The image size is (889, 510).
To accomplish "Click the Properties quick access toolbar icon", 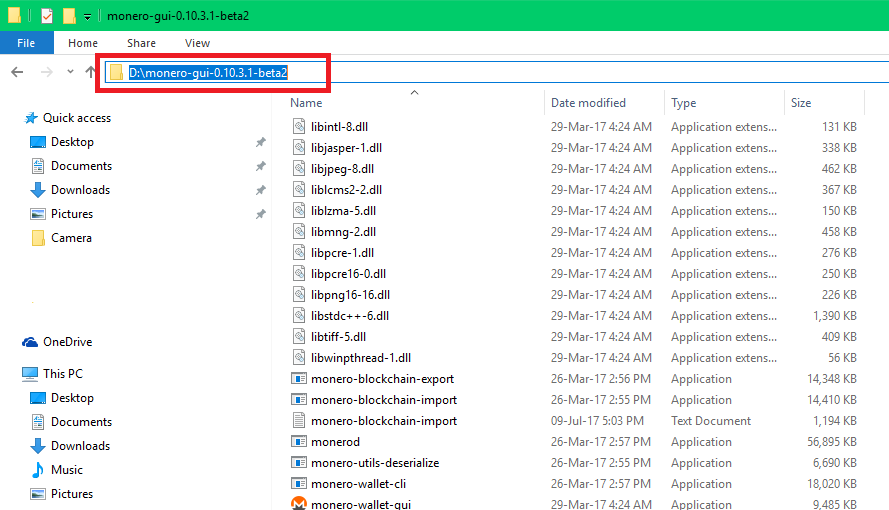I will point(47,16).
